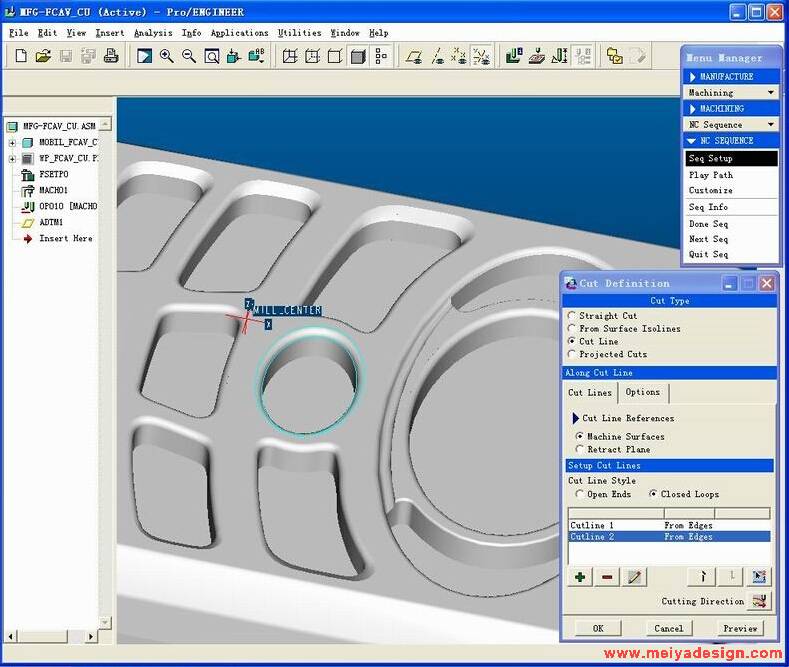Image resolution: width=789 pixels, height=667 pixels.
Task: Click the zoom out magnifier toolbar icon
Action: tap(189, 56)
